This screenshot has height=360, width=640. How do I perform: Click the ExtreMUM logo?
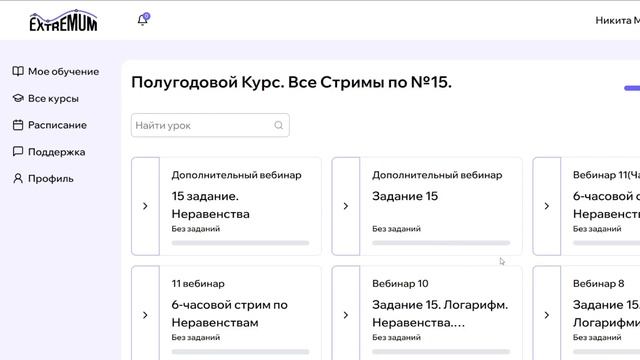(x=63, y=20)
